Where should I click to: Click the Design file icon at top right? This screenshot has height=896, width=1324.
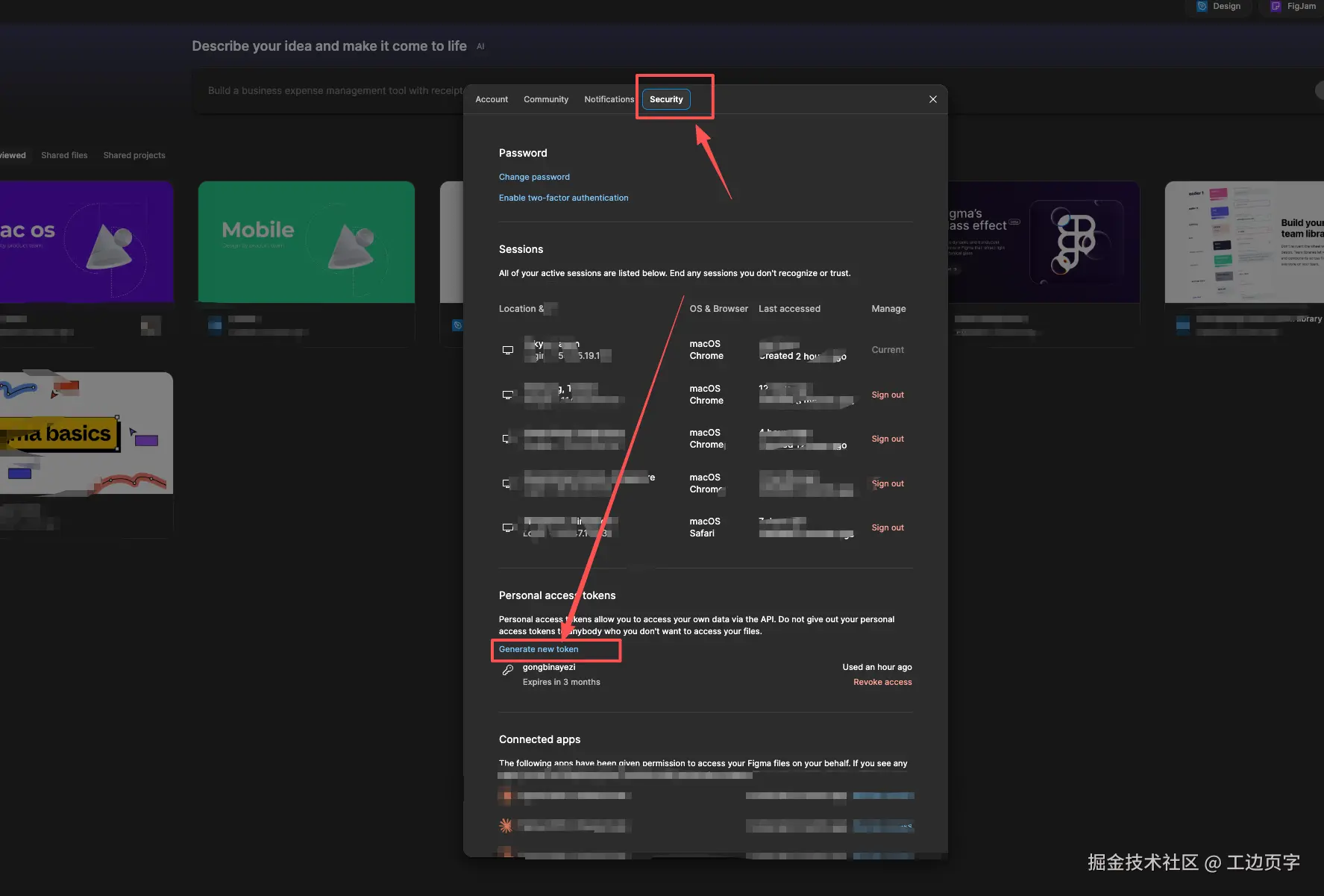click(1202, 6)
